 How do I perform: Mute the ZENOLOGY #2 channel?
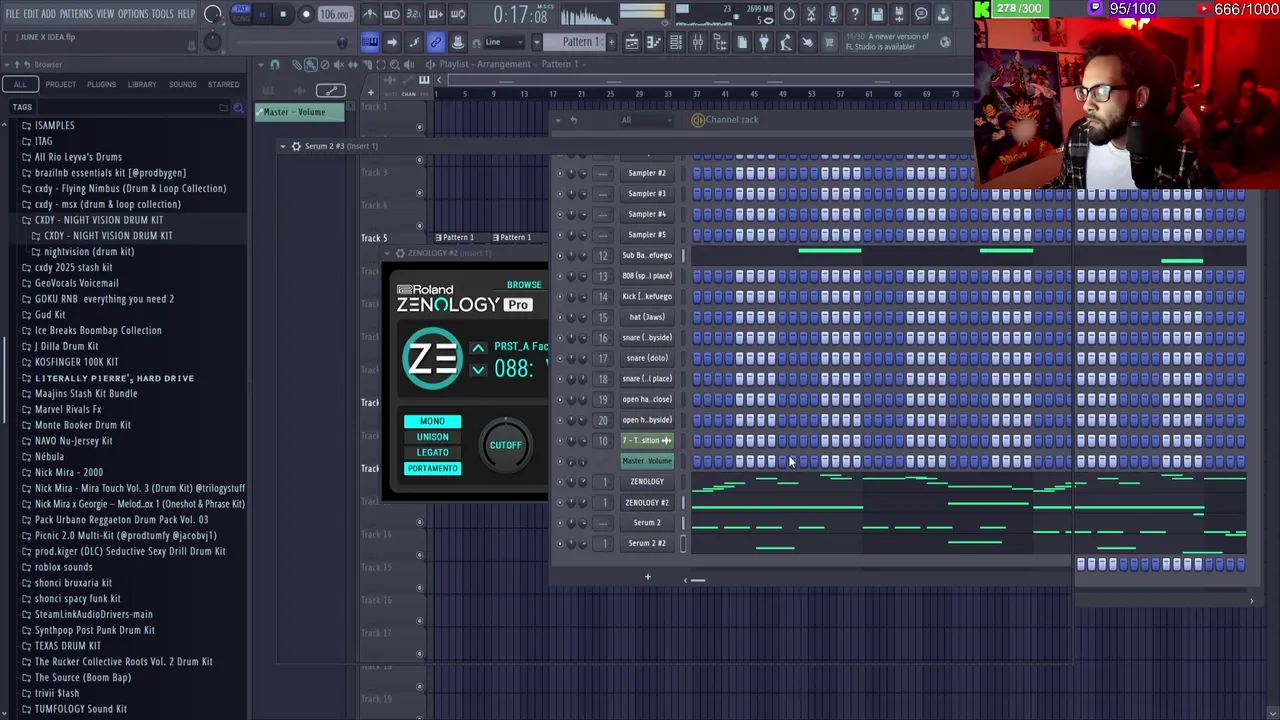(560, 502)
